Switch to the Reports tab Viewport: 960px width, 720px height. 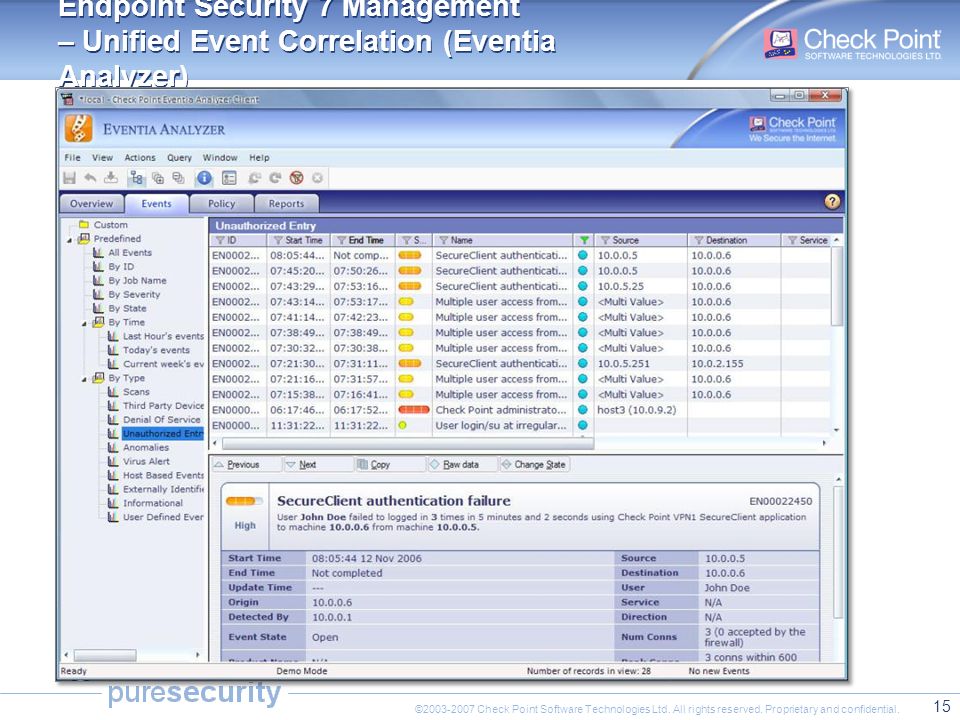[286, 204]
